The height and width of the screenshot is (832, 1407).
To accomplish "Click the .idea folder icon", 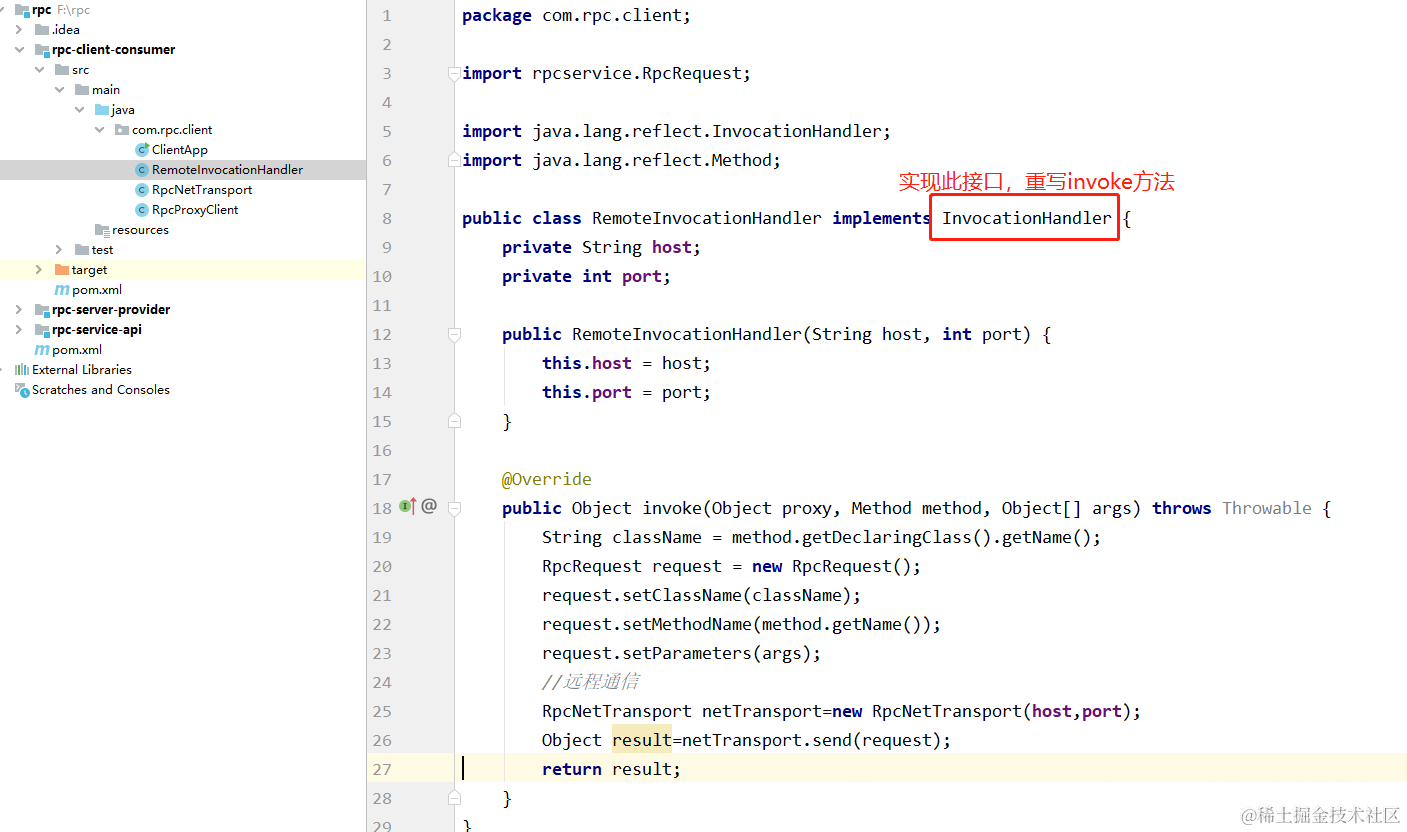I will pos(42,30).
